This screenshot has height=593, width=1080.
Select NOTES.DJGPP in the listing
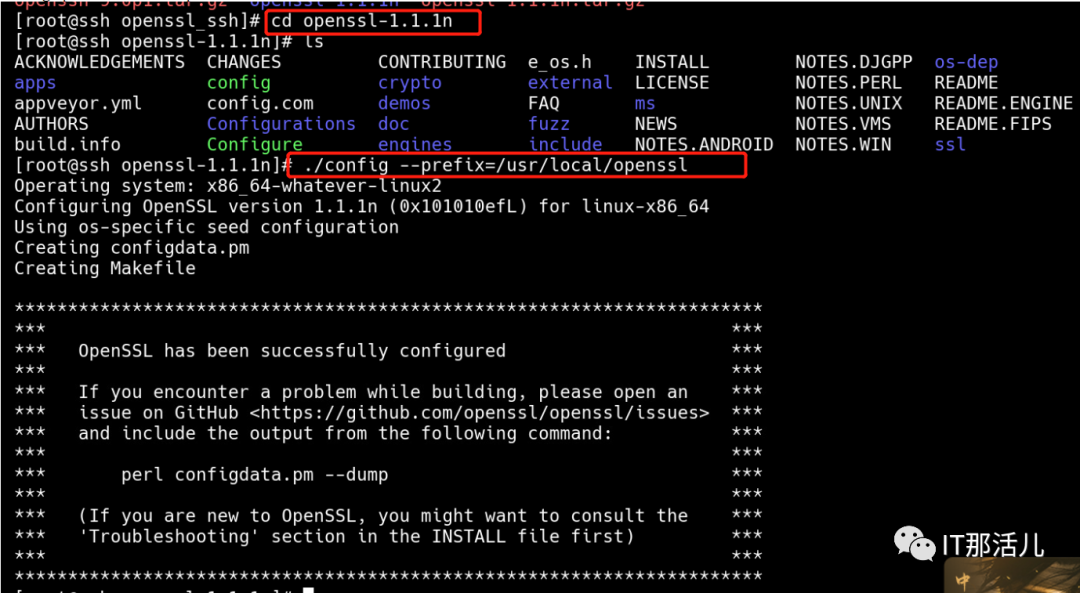coord(854,62)
